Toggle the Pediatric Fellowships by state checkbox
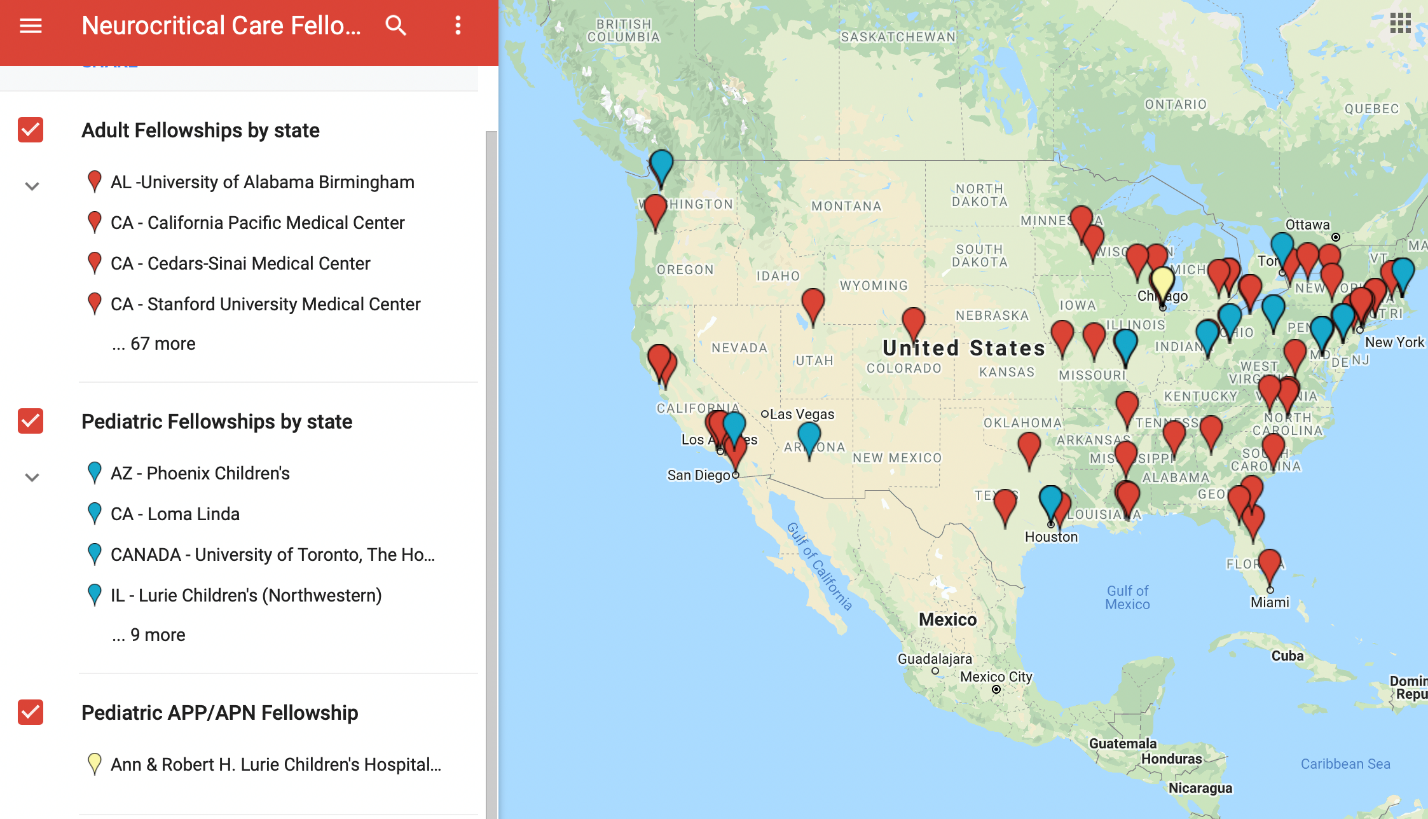 pyautogui.click(x=31, y=421)
